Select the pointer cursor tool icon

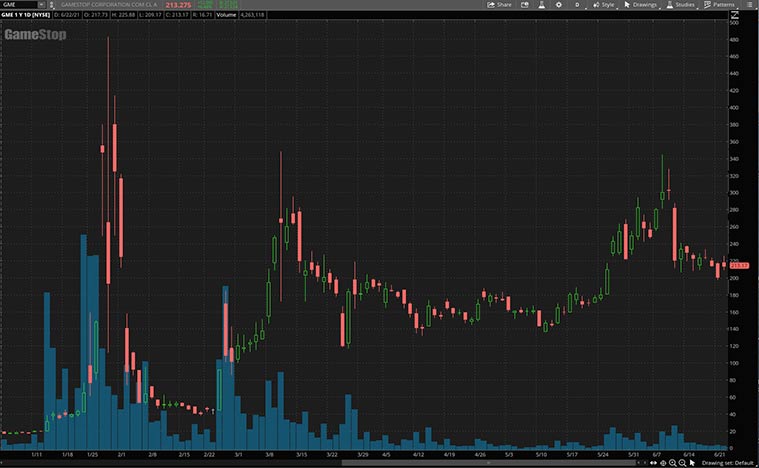692,463
